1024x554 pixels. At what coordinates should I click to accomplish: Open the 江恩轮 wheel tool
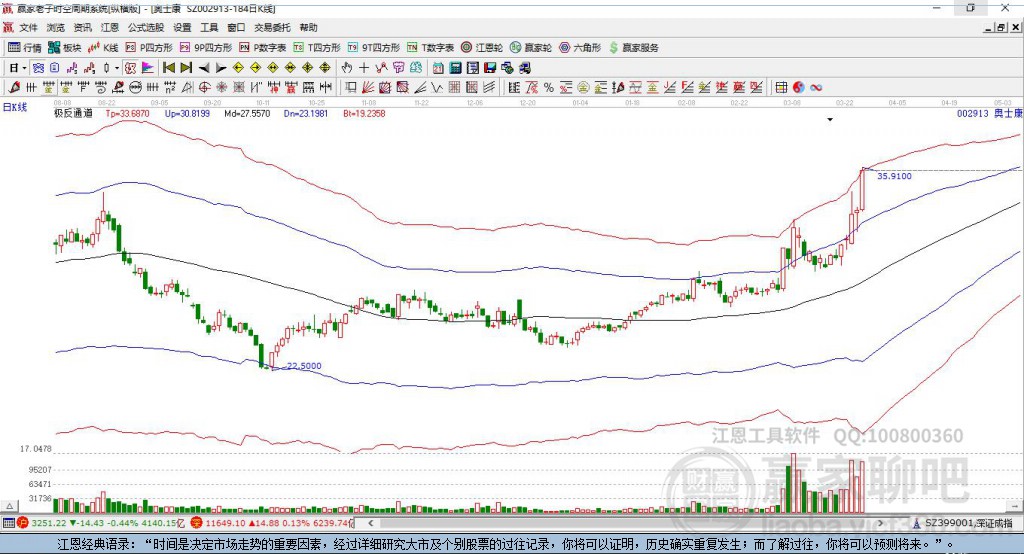[482, 48]
